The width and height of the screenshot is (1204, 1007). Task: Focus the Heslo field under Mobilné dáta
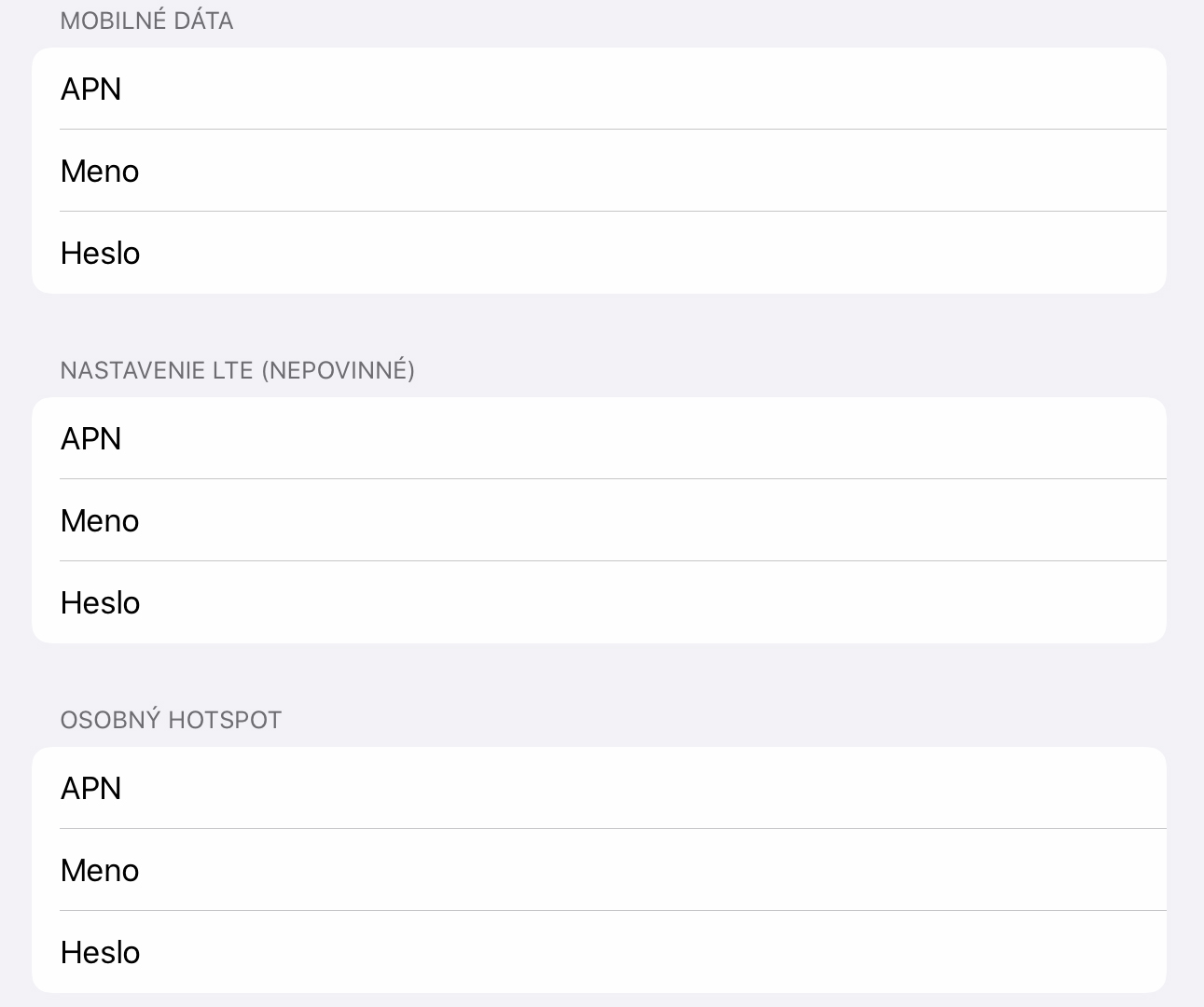click(599, 253)
